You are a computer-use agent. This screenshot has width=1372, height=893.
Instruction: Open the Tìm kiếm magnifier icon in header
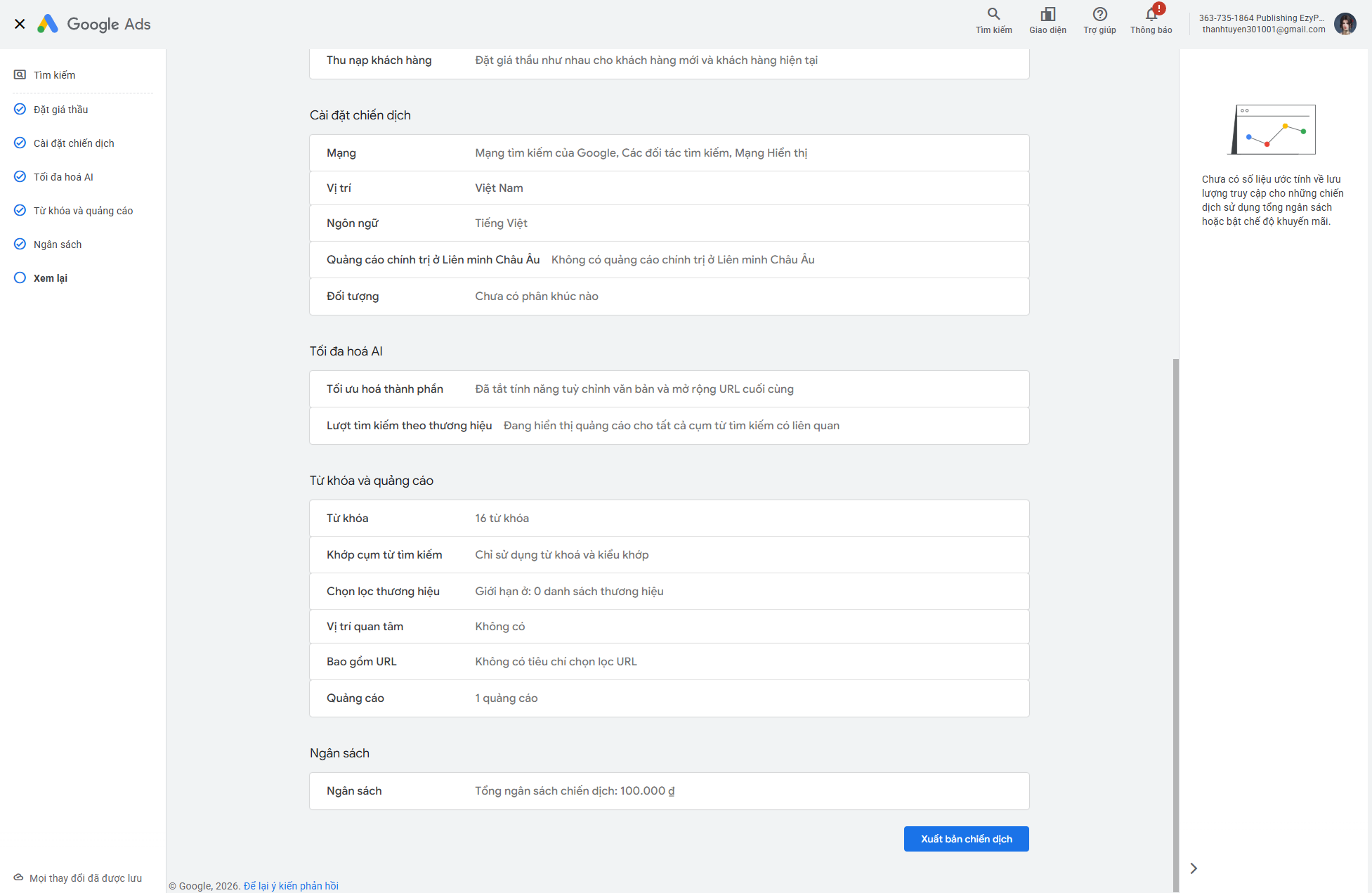[993, 14]
